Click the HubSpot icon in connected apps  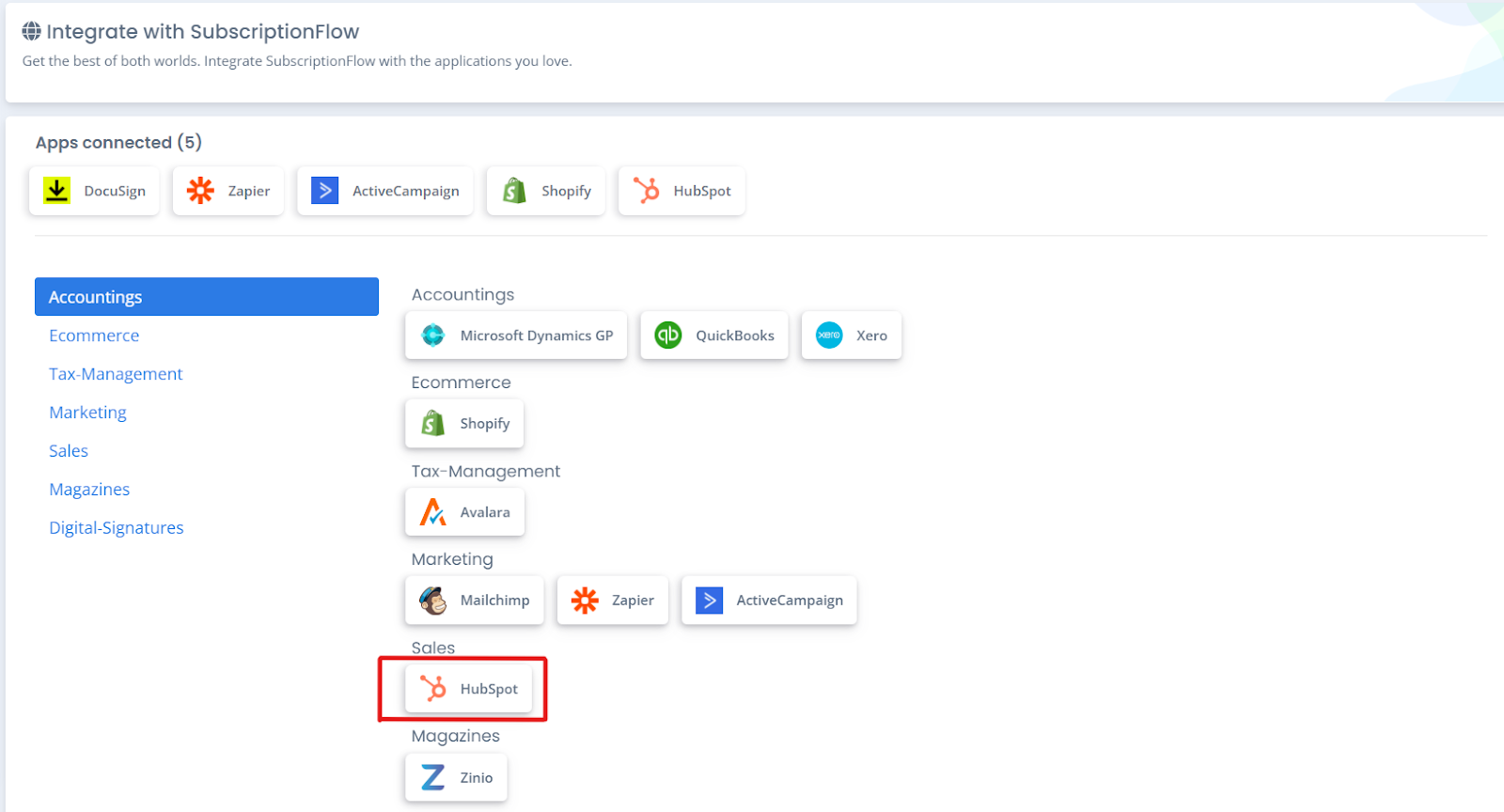(646, 191)
